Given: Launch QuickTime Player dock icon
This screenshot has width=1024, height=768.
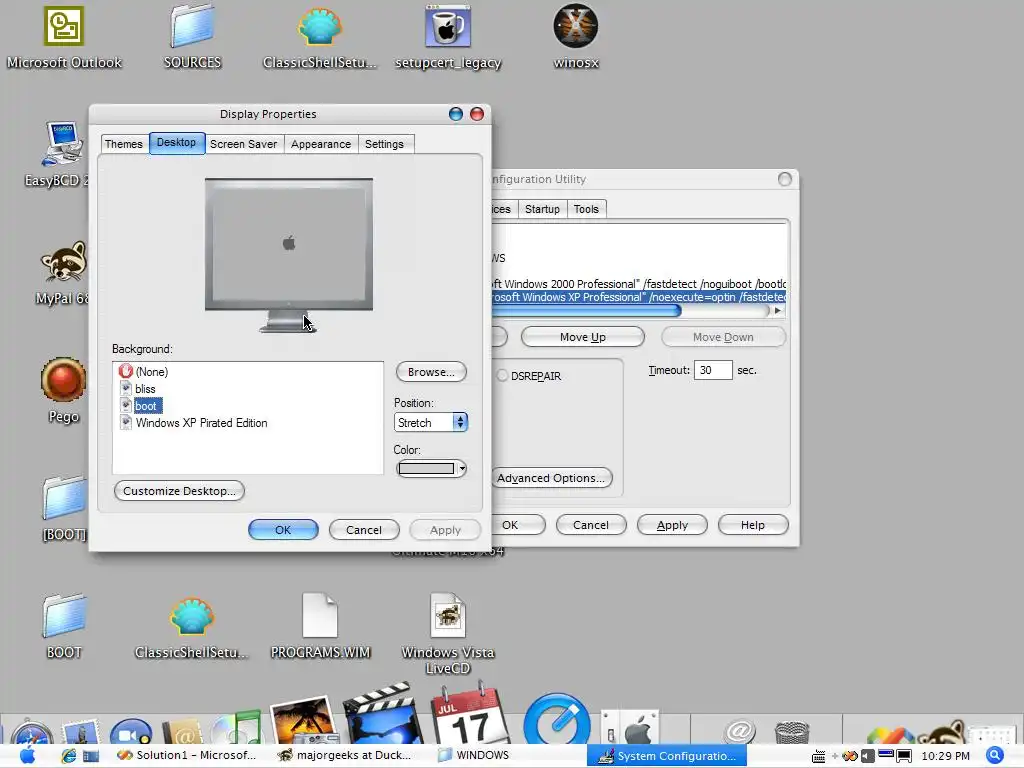Looking at the screenshot, I should (556, 720).
